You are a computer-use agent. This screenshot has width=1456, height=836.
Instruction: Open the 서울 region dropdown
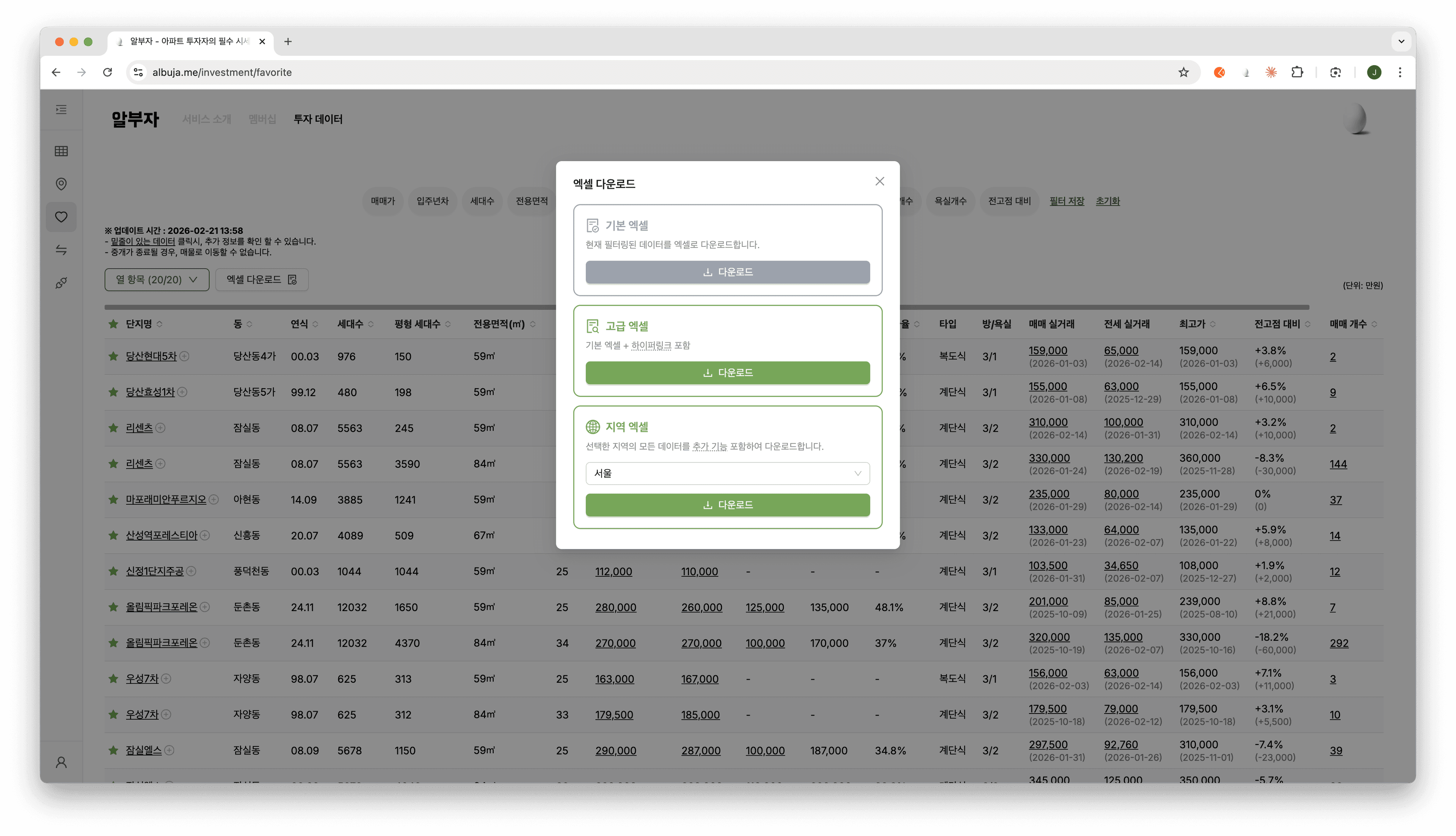pos(727,473)
